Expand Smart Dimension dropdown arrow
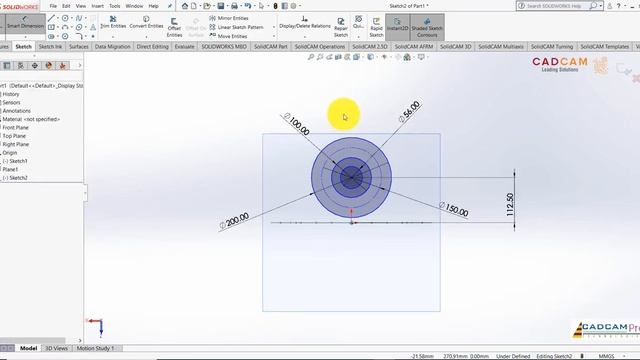This screenshot has width=640, height=360. click(25, 37)
